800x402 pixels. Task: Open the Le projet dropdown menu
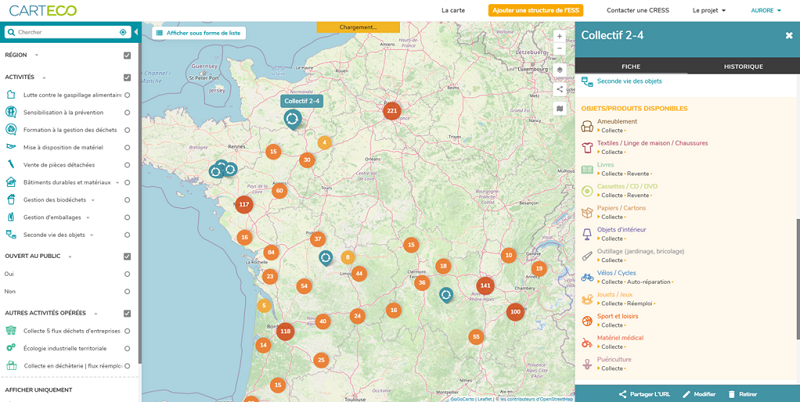(x=709, y=10)
